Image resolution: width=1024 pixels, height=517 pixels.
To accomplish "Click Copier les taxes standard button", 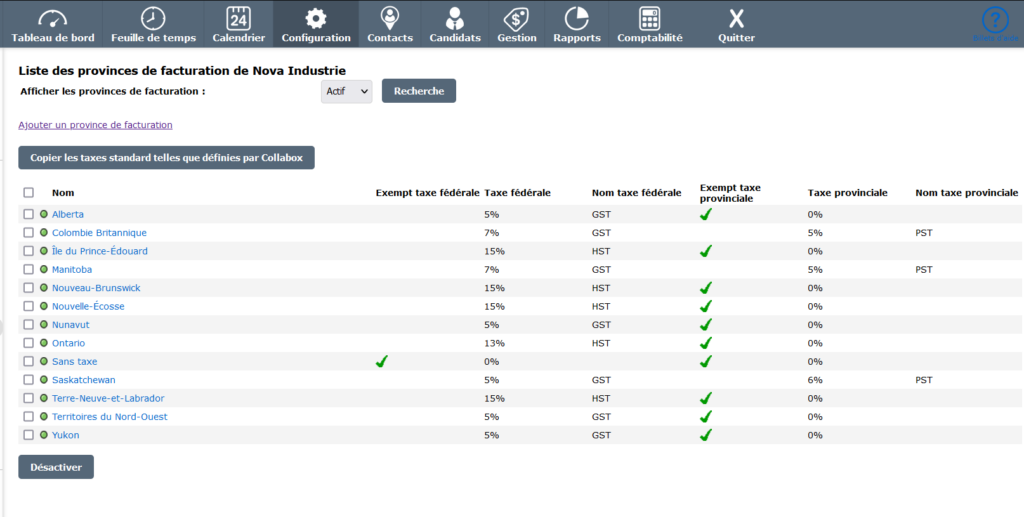I will pyautogui.click(x=166, y=158).
